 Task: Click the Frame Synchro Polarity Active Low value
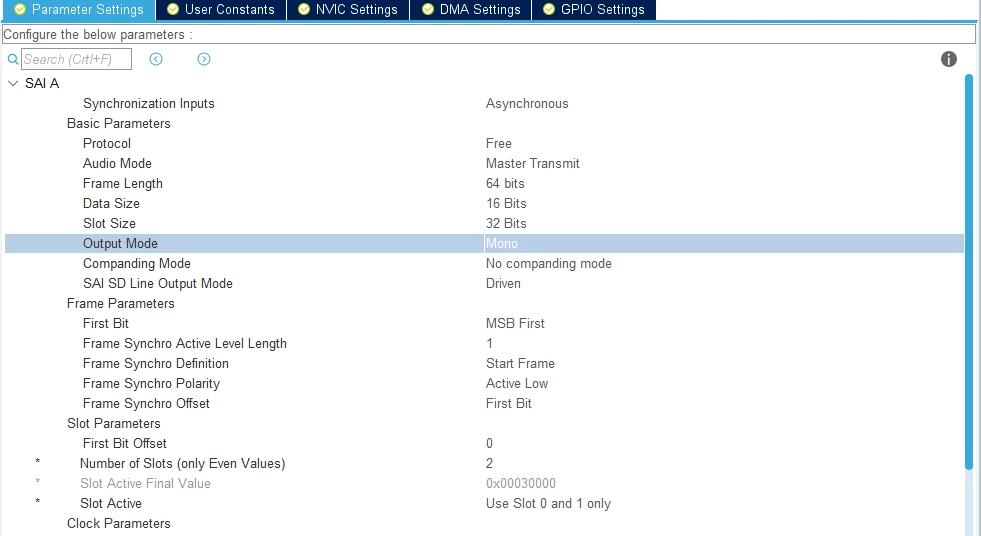click(x=517, y=383)
